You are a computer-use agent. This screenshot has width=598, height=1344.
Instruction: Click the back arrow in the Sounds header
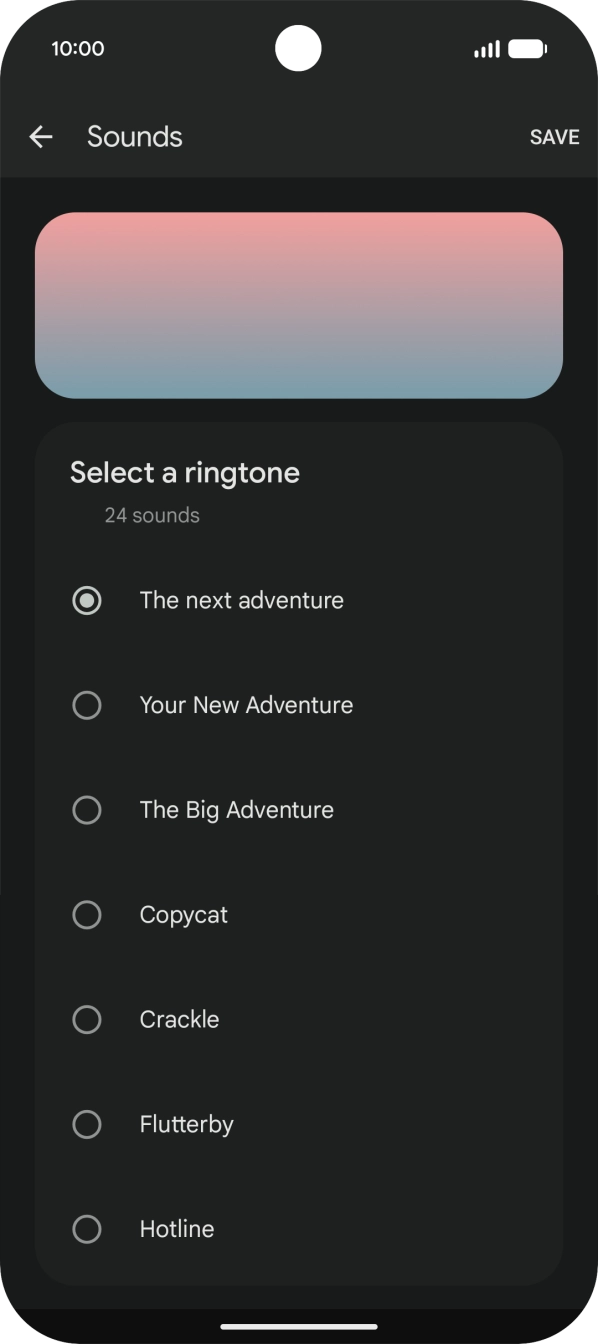click(x=40, y=137)
